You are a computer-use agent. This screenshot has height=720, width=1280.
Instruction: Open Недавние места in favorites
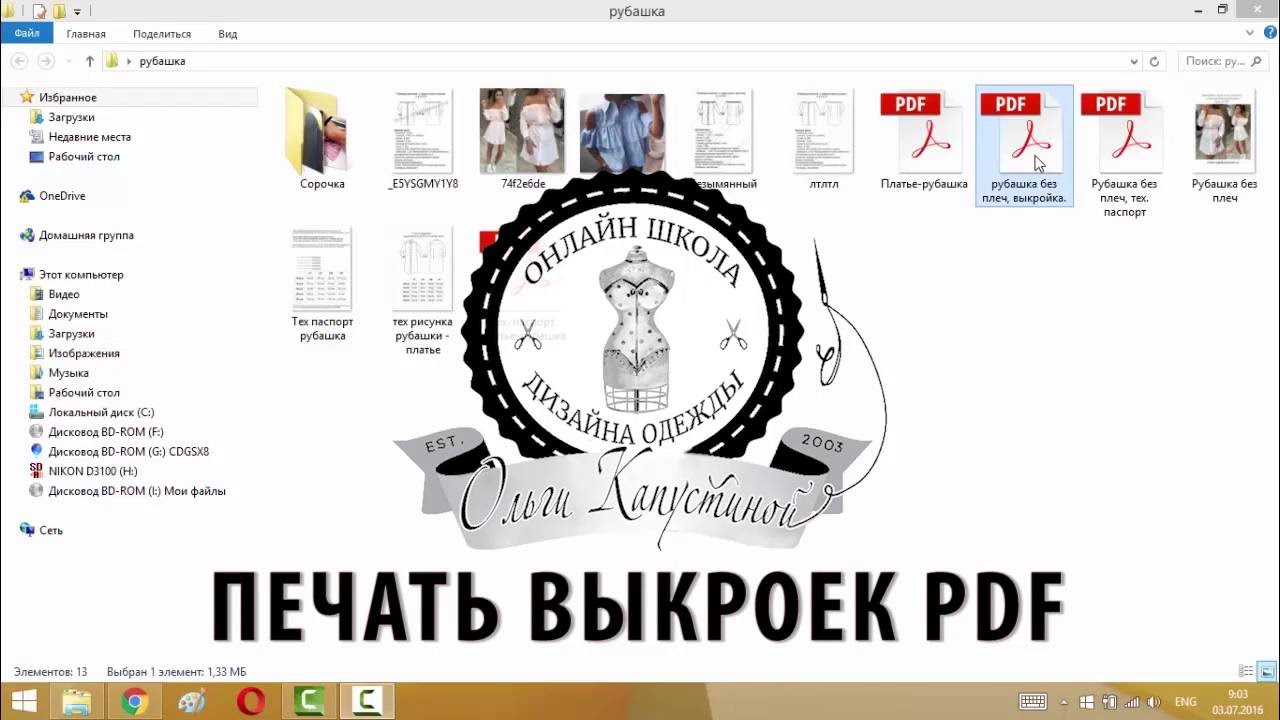click(89, 137)
